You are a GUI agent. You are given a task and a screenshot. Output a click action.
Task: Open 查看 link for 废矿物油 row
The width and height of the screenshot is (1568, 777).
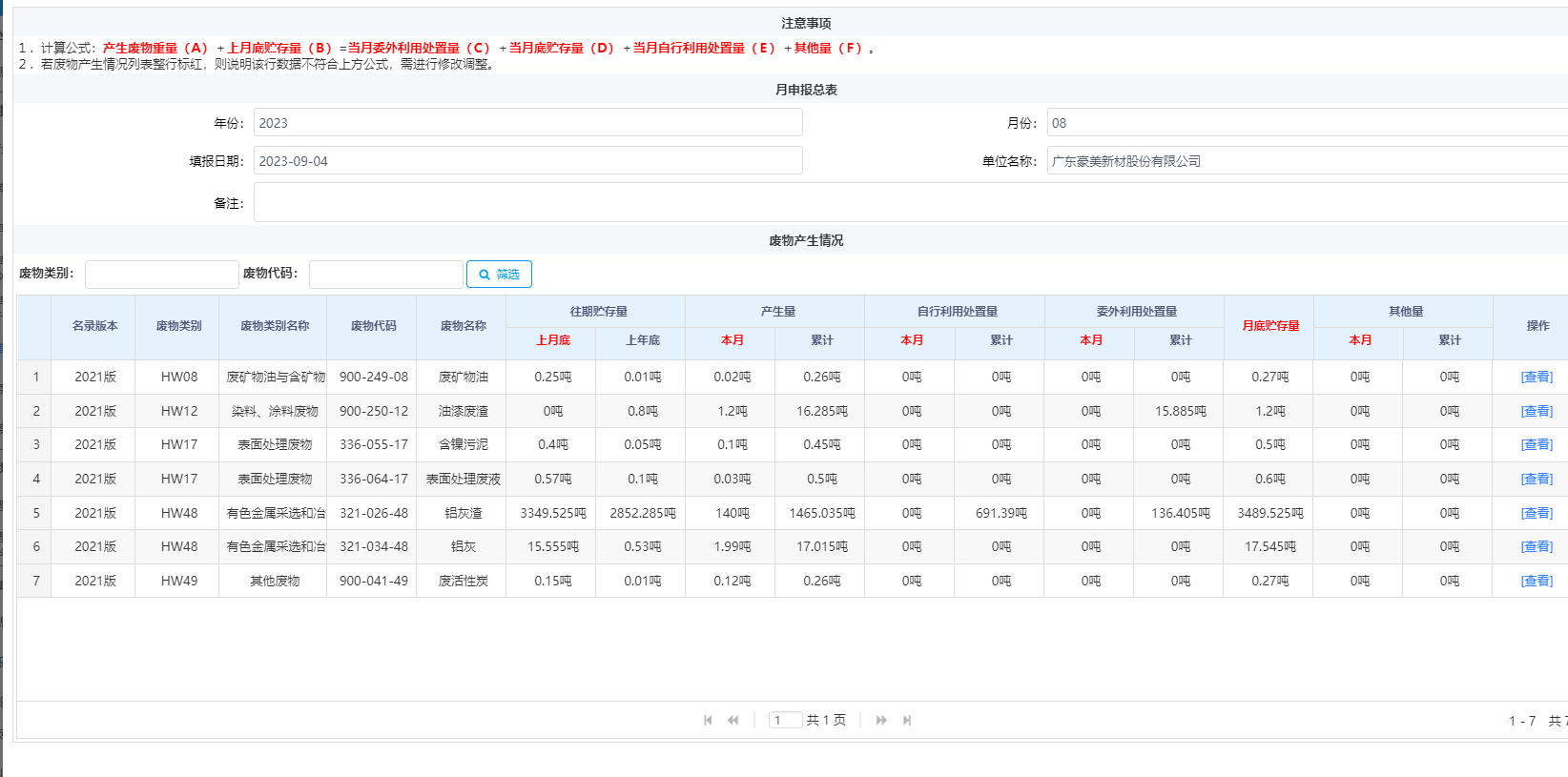tap(1537, 378)
